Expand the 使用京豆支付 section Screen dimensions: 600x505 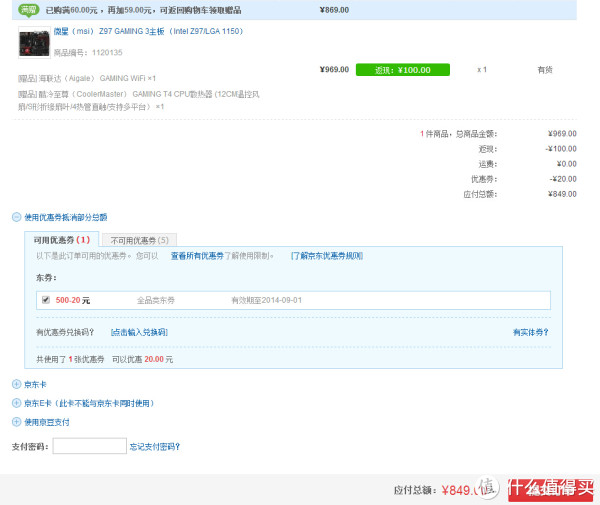47,422
